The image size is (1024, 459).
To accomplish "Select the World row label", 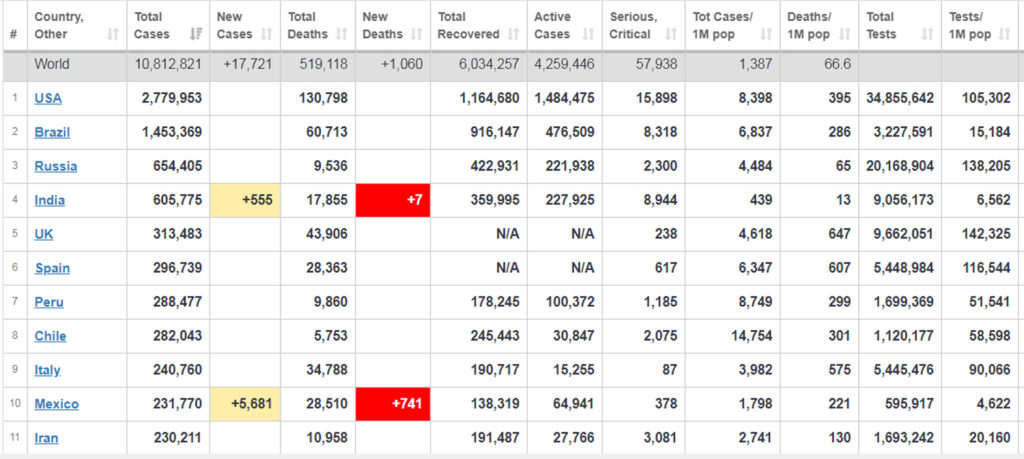I will tap(52, 65).
